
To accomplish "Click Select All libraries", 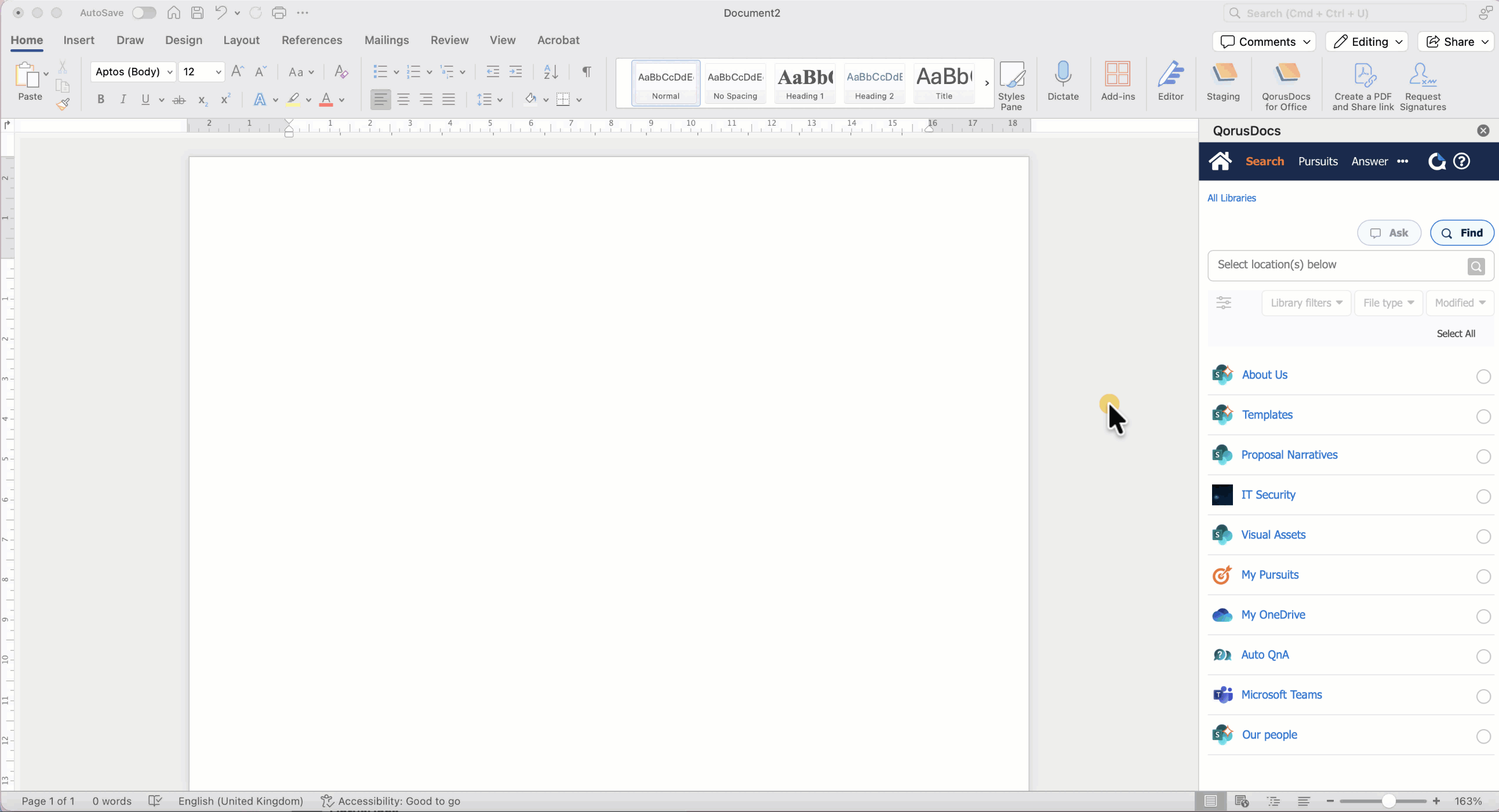I will (x=1456, y=333).
